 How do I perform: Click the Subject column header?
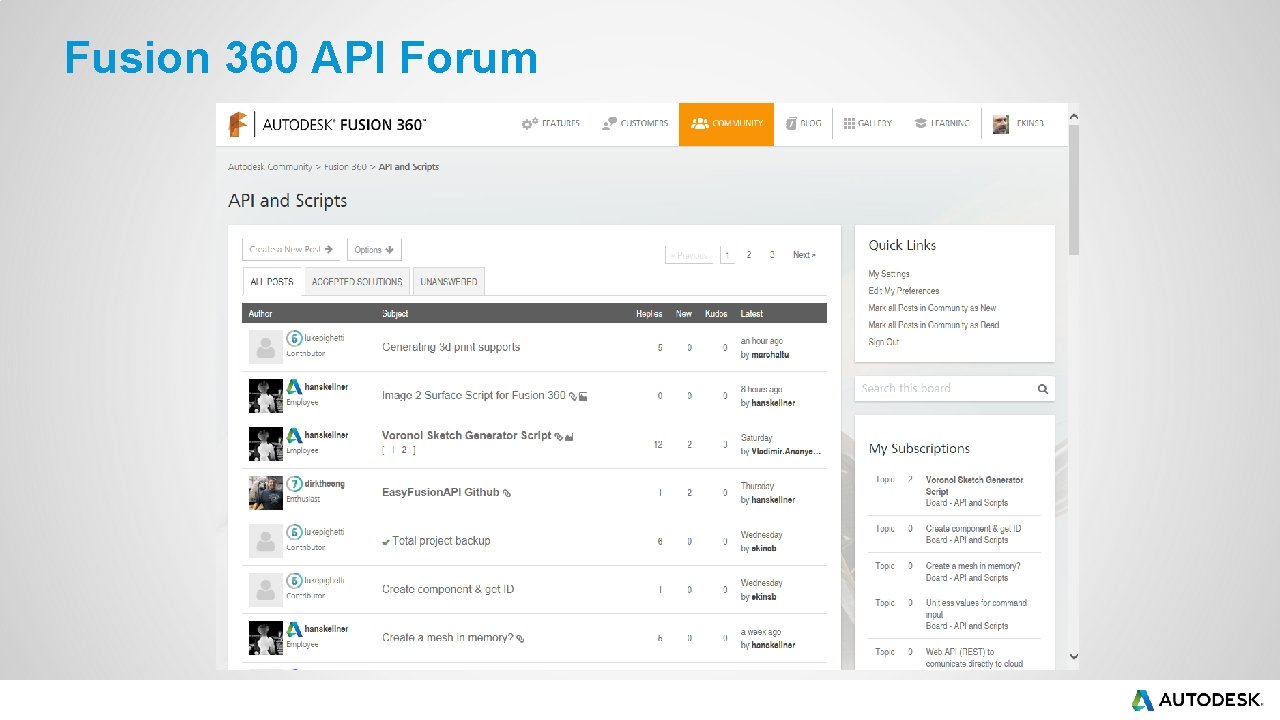(x=395, y=314)
